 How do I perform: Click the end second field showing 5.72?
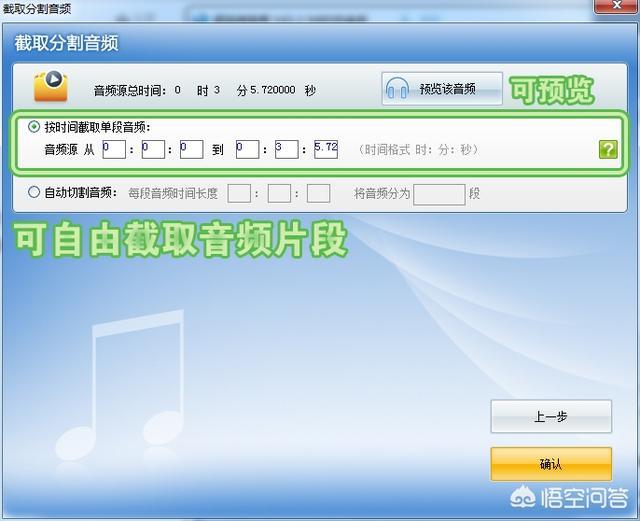pyautogui.click(x=326, y=149)
